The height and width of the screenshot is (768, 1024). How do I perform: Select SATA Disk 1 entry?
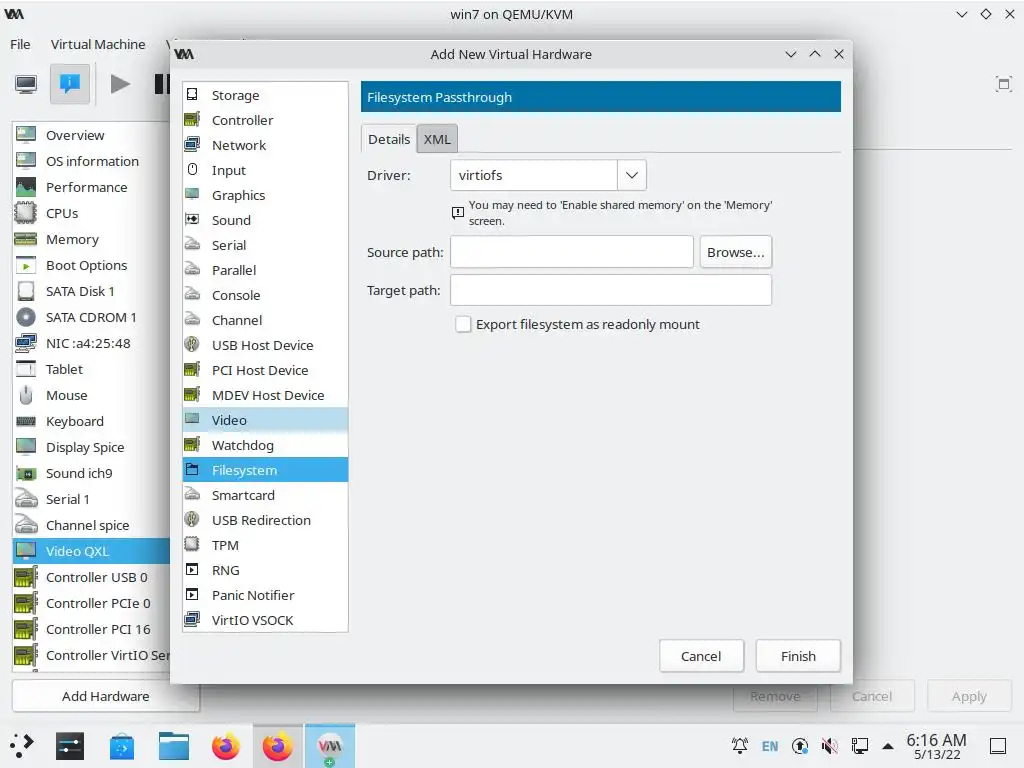coord(91,291)
